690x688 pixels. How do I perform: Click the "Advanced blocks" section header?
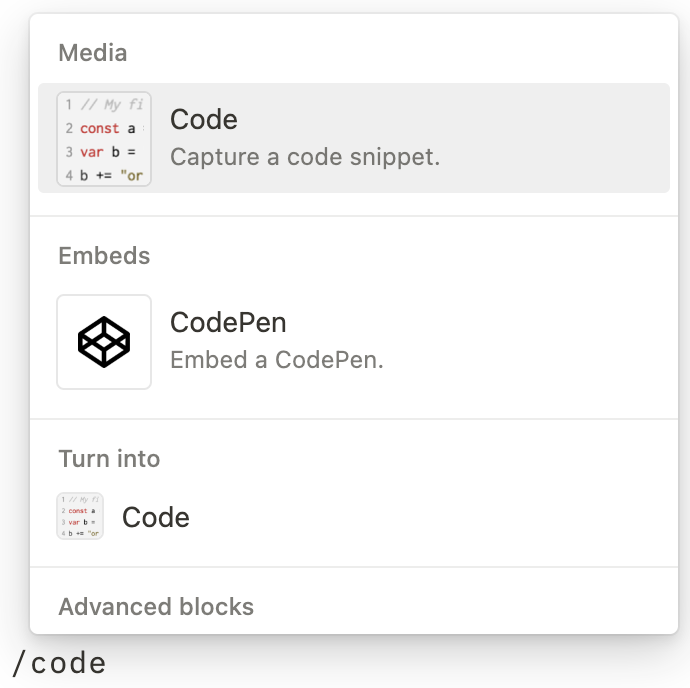pos(156,607)
